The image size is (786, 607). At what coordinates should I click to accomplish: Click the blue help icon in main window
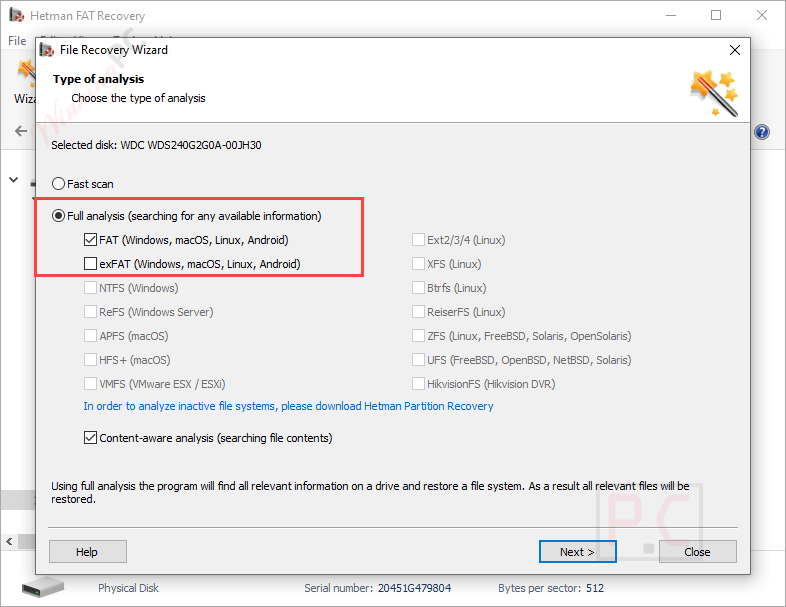coord(762,132)
